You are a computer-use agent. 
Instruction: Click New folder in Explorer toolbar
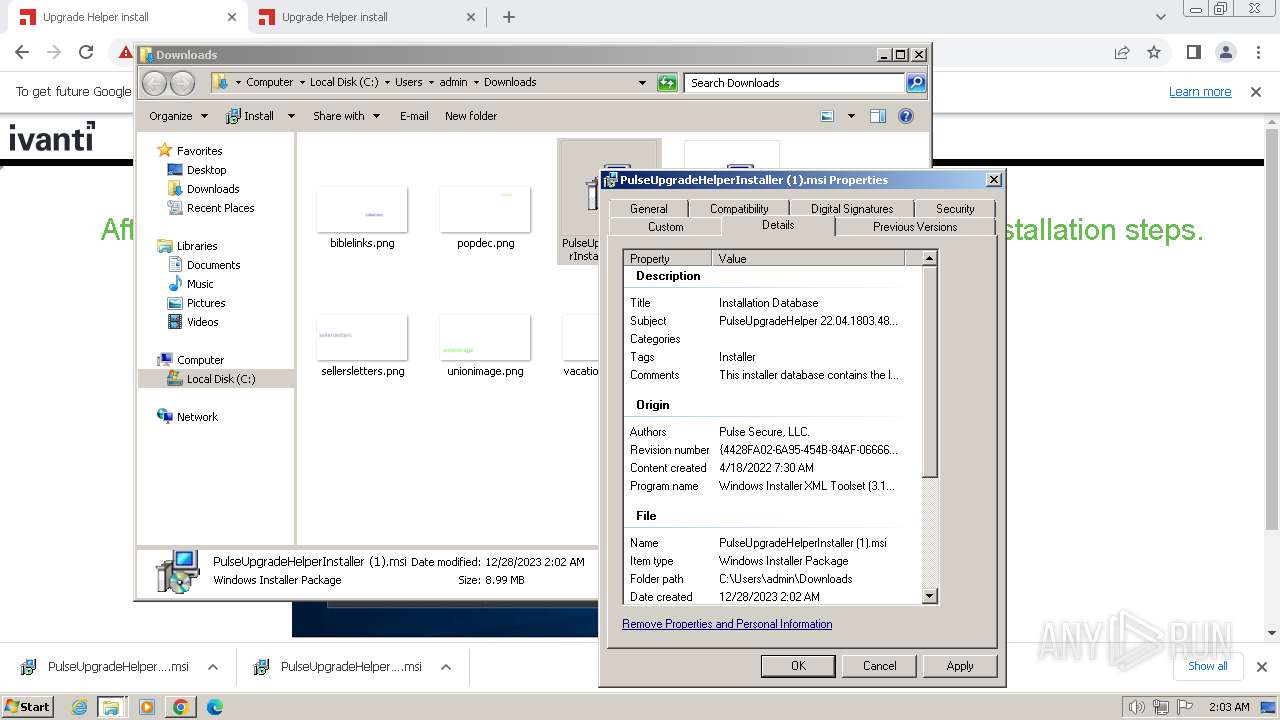[x=471, y=116]
